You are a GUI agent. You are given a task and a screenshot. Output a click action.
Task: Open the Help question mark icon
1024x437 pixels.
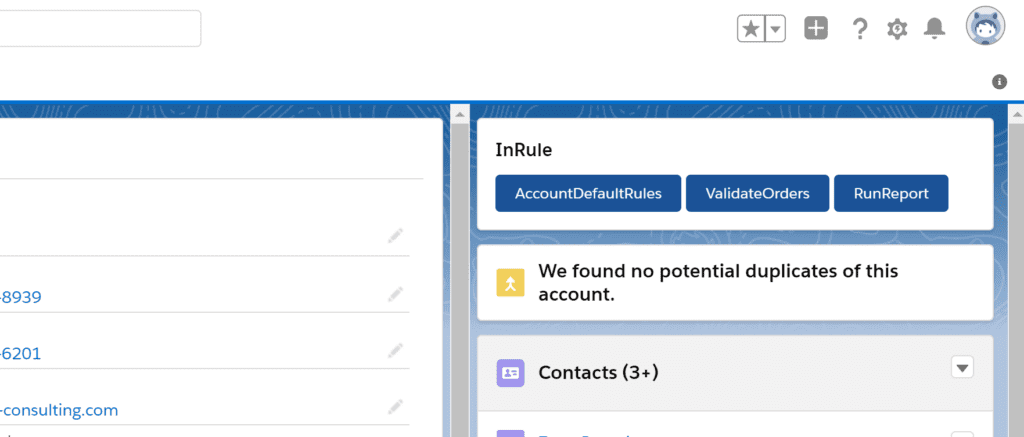click(859, 29)
